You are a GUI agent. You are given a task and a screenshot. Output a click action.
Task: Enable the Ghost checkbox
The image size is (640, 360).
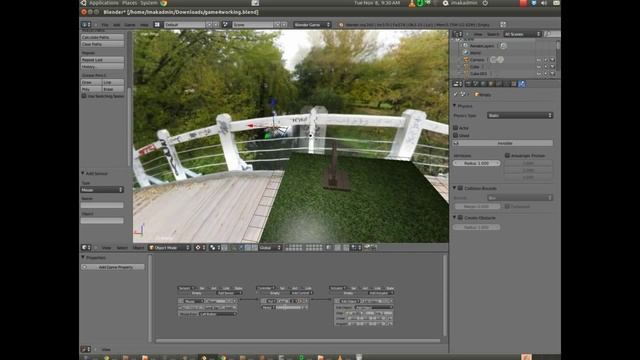[456, 135]
